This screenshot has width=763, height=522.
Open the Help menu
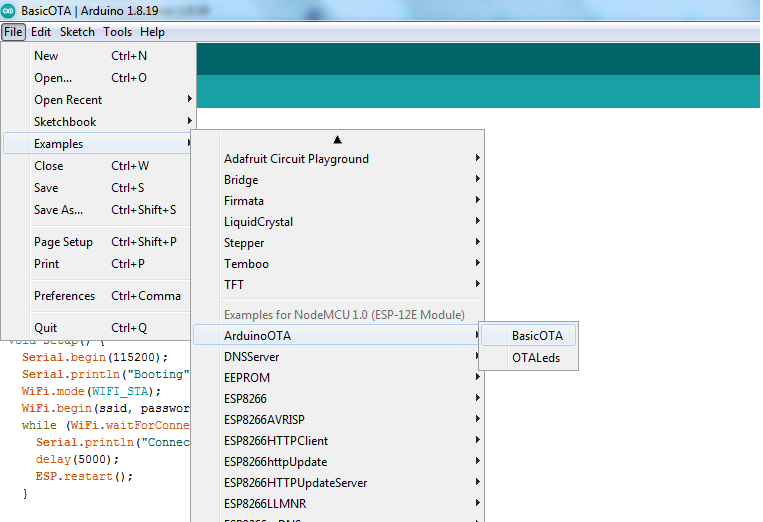[152, 32]
